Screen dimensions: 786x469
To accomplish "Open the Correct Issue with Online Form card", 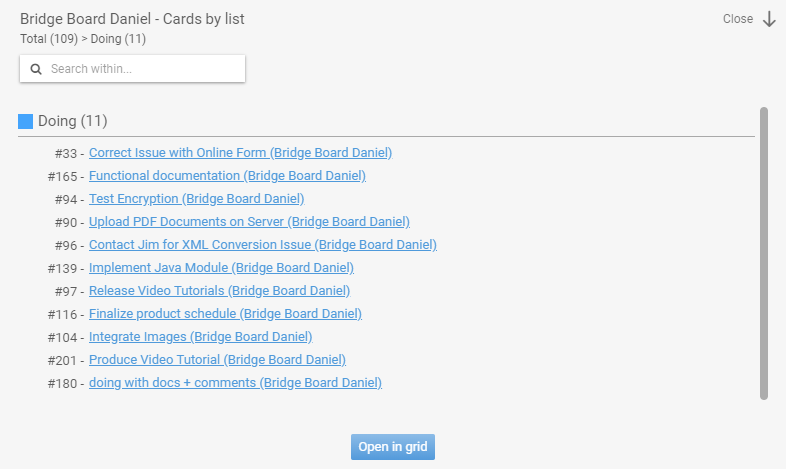I will click(241, 152).
